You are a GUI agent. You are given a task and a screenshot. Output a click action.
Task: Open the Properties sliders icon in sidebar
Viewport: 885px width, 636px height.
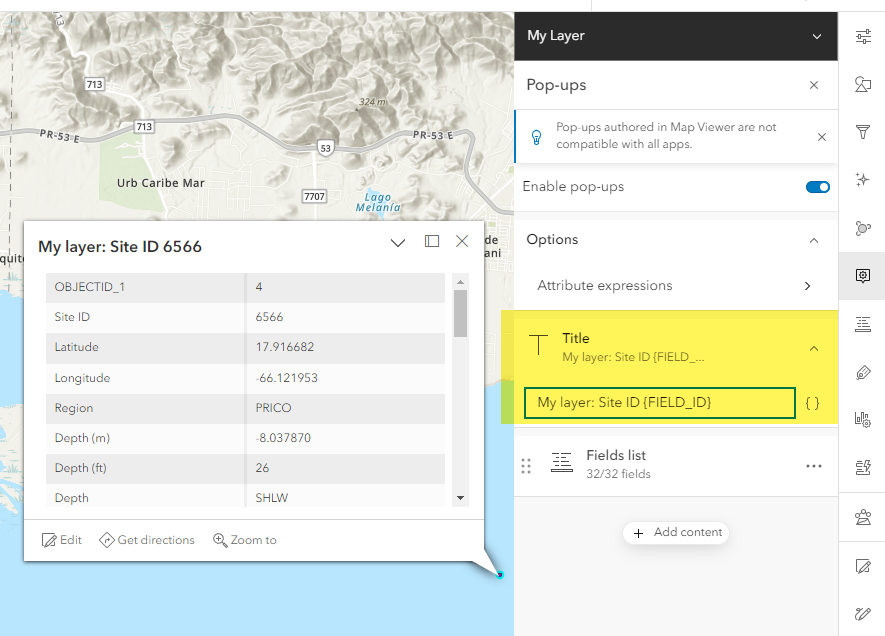tap(862, 37)
